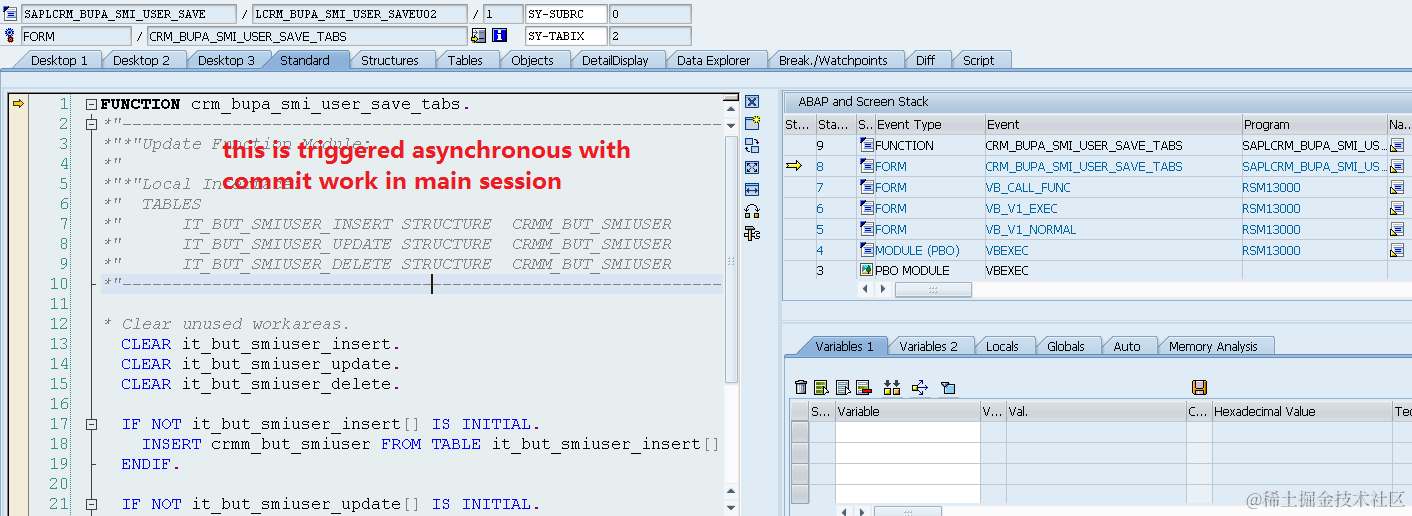Viewport: 1412px width, 516px height.
Task: Click the stack table horizontal scrollbar thumb
Action: point(933,290)
